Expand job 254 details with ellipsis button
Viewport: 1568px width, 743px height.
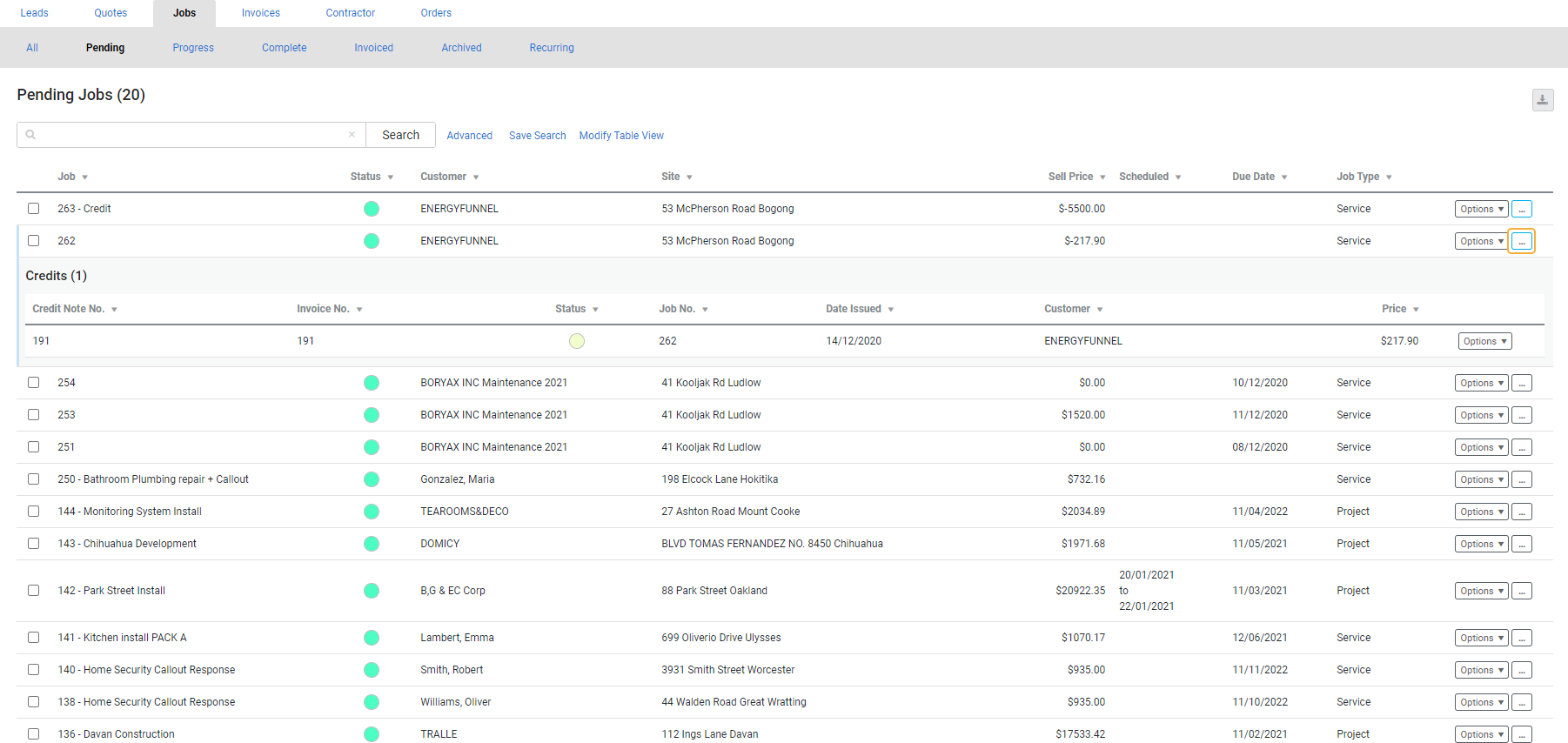coord(1521,383)
